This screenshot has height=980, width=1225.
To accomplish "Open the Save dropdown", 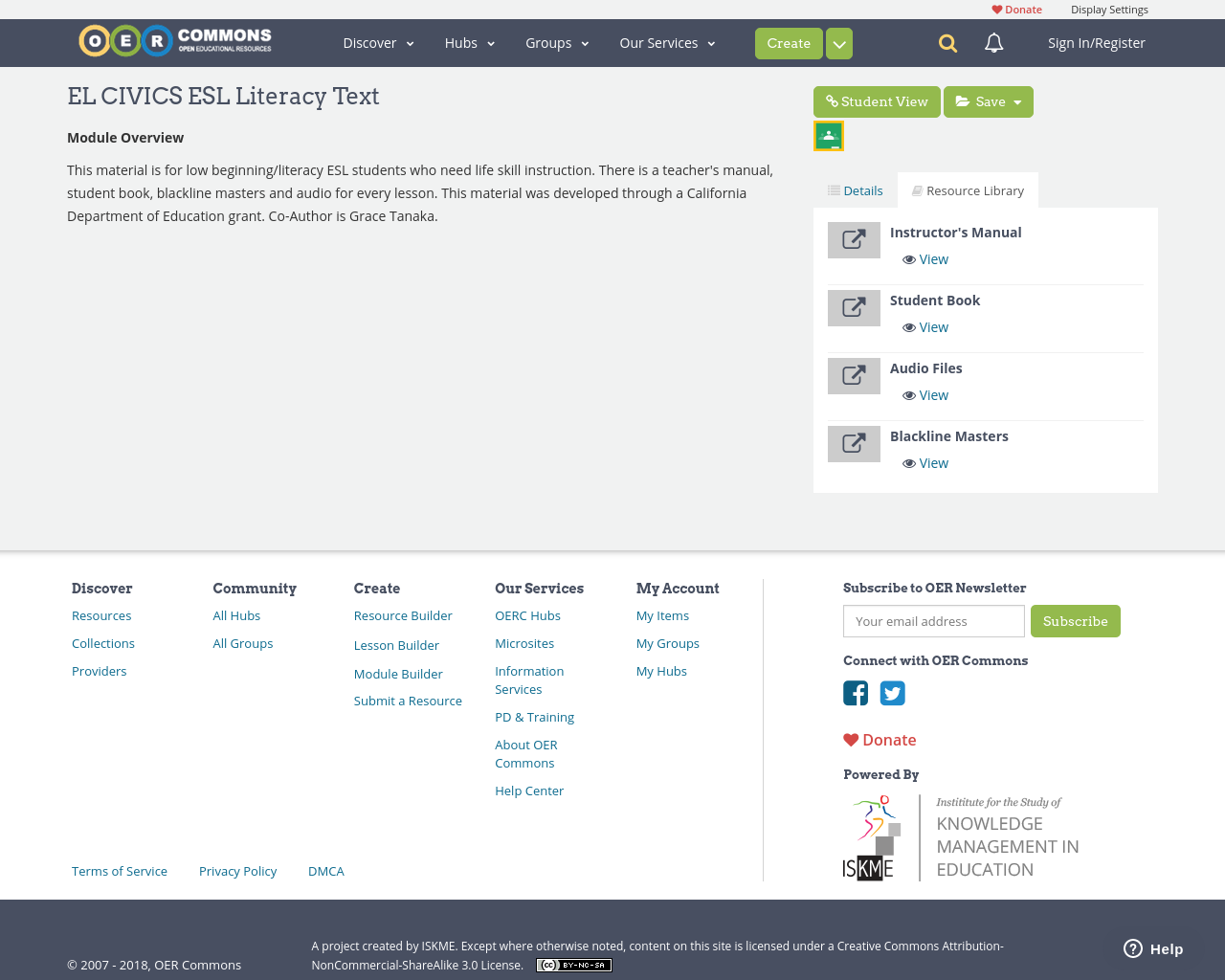I will tap(989, 101).
